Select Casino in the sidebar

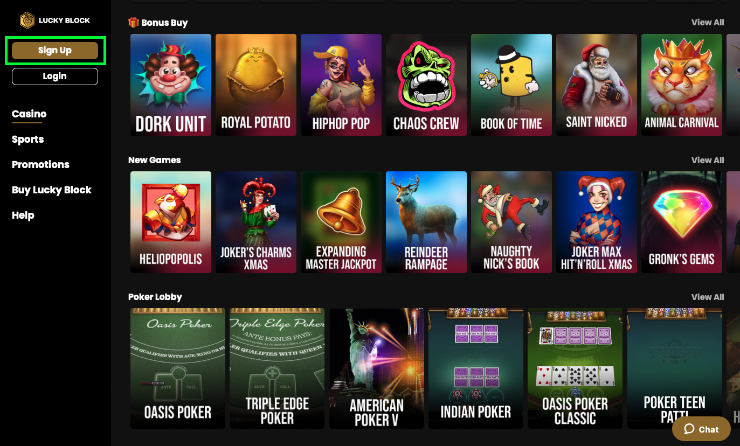pos(29,114)
